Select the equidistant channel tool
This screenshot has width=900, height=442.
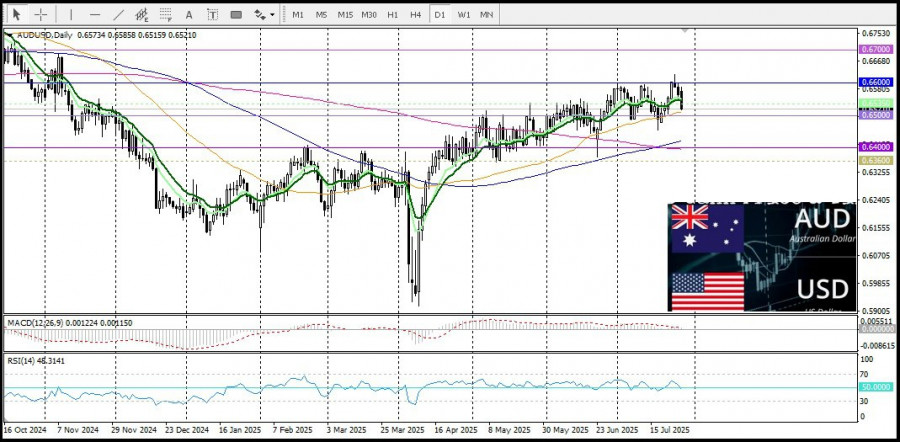click(142, 14)
